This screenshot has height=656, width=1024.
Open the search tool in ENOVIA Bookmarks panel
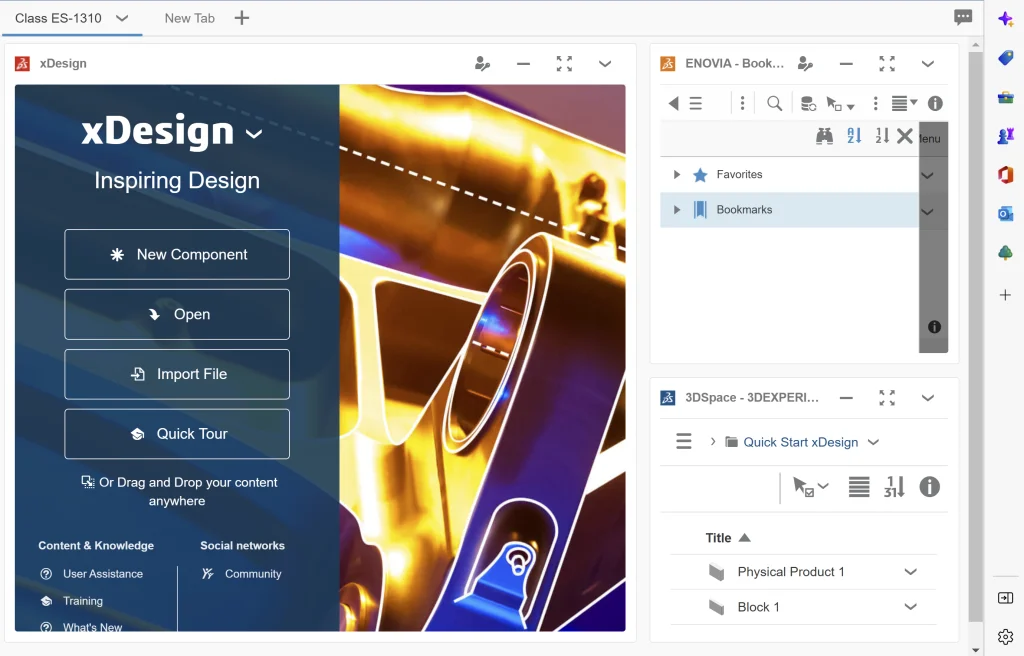pyautogui.click(x=773, y=103)
